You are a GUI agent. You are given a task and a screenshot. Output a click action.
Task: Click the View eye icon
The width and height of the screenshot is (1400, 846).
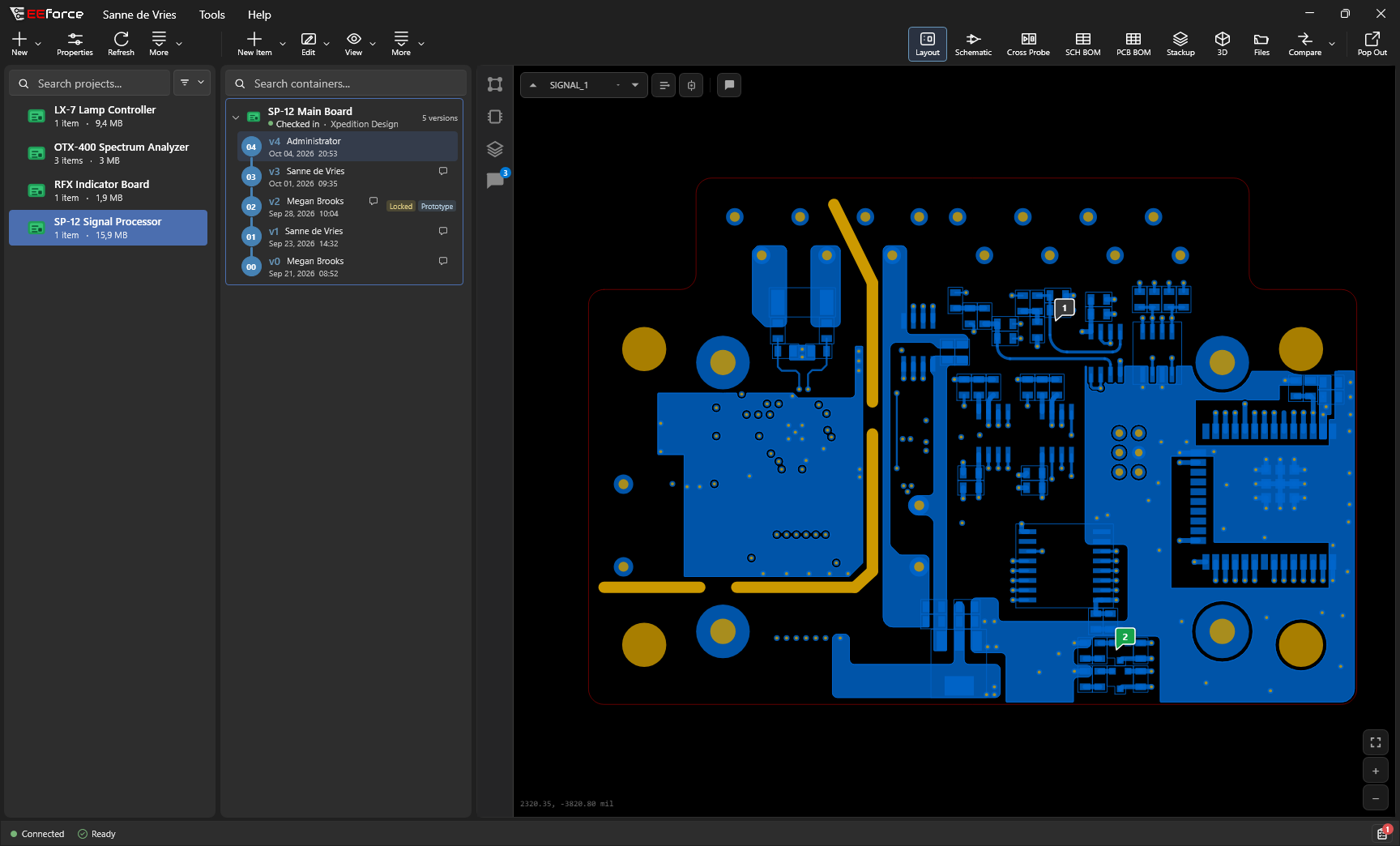tap(354, 39)
